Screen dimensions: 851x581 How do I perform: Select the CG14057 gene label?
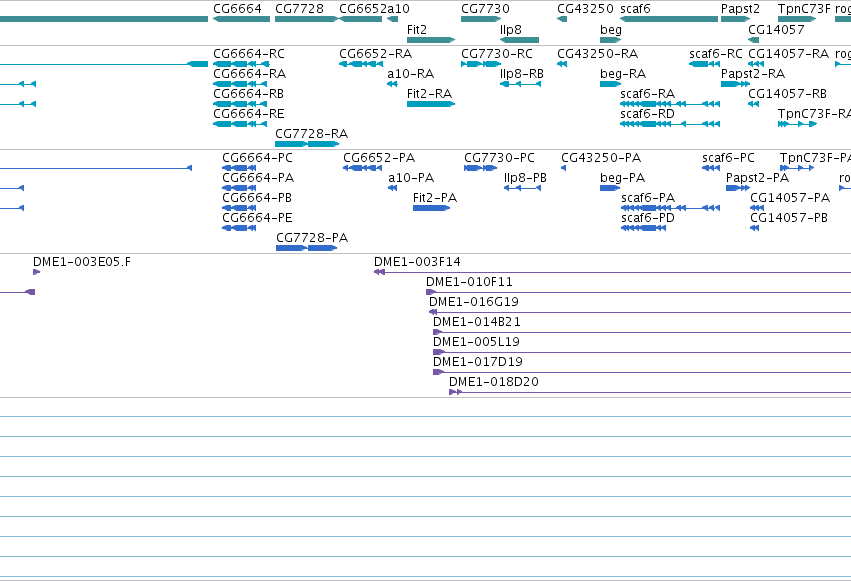(776, 29)
